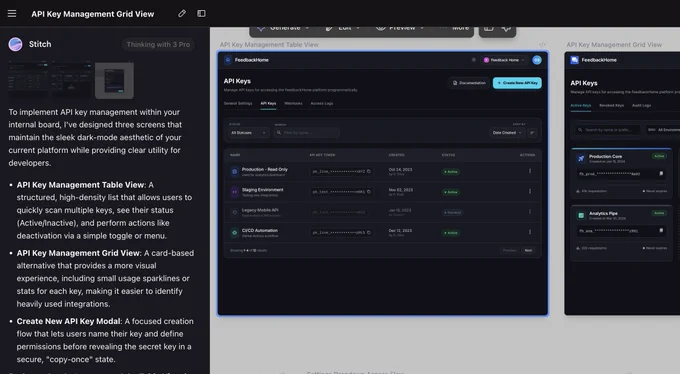This screenshot has width=680, height=374.
Task: Open the All Environments dropdown in Grid View
Action: point(663,130)
